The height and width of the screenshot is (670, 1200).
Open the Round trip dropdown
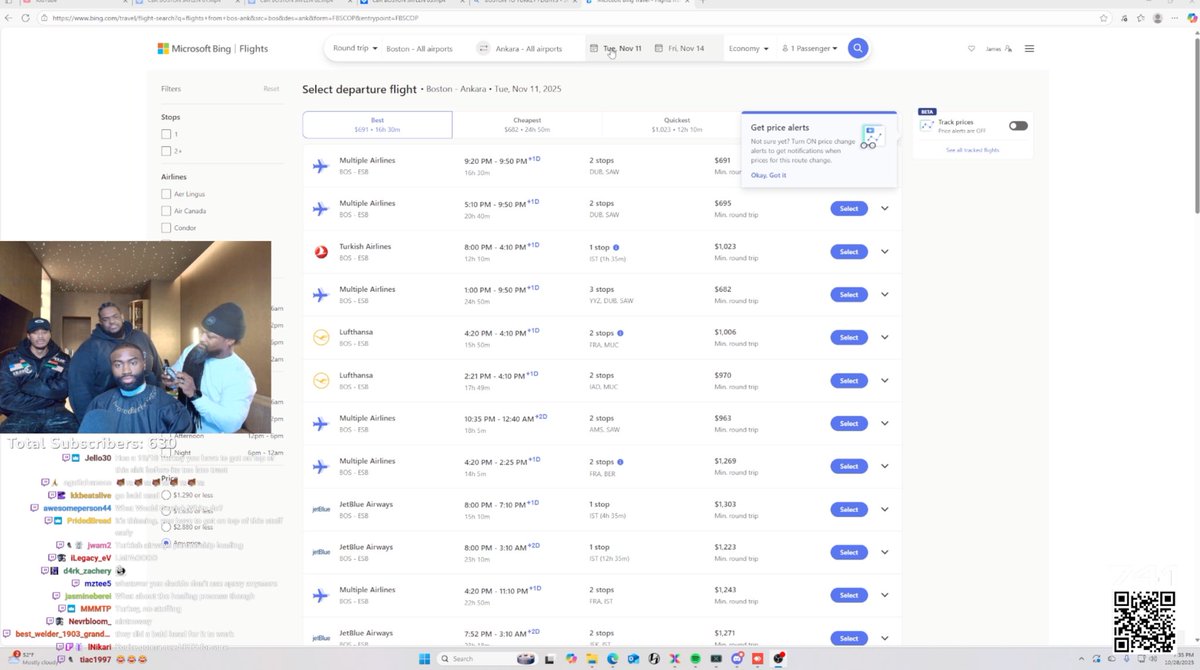pyautogui.click(x=354, y=48)
